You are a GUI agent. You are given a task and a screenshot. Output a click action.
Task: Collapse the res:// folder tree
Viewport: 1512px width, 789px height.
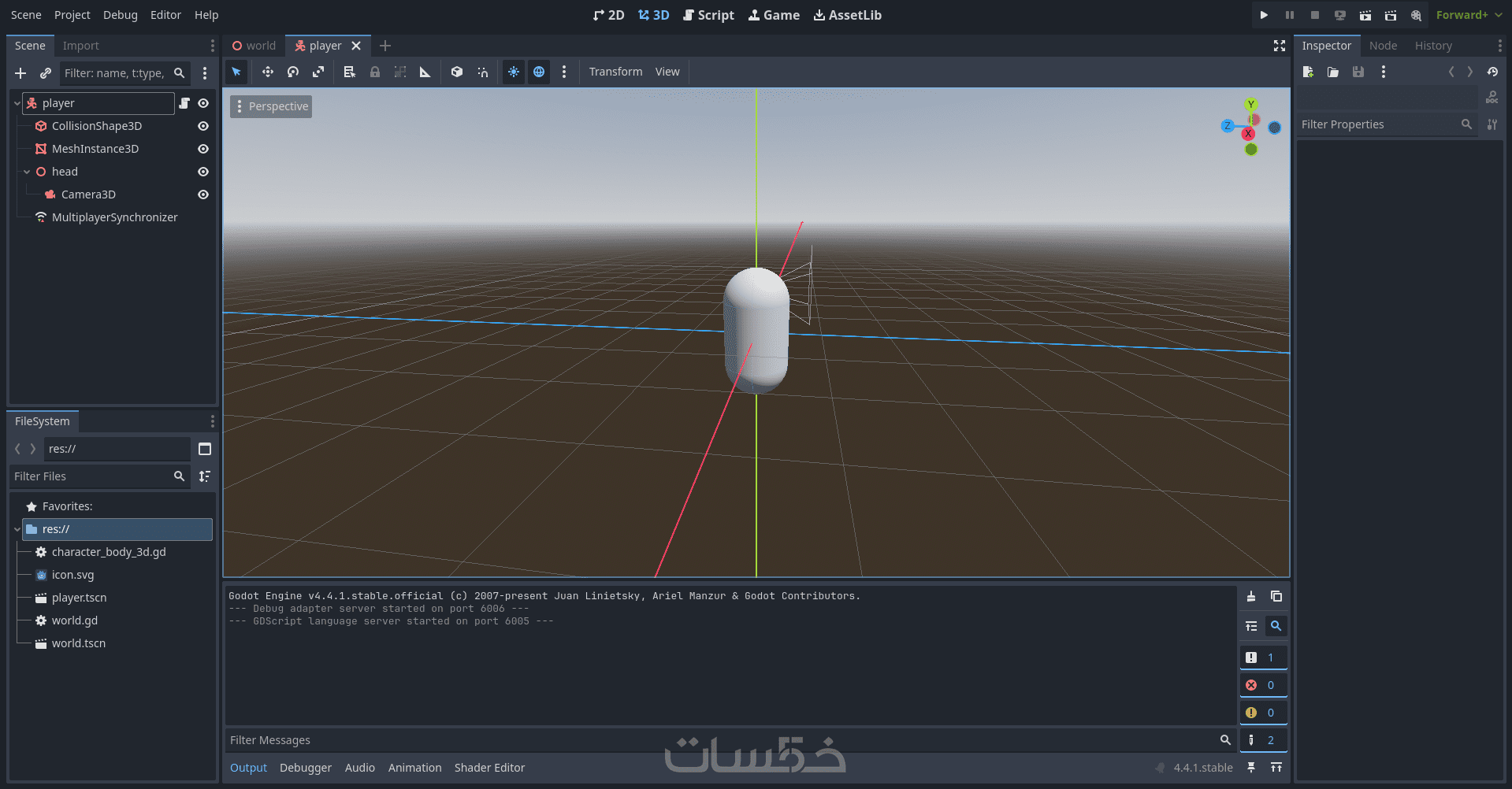(17, 529)
